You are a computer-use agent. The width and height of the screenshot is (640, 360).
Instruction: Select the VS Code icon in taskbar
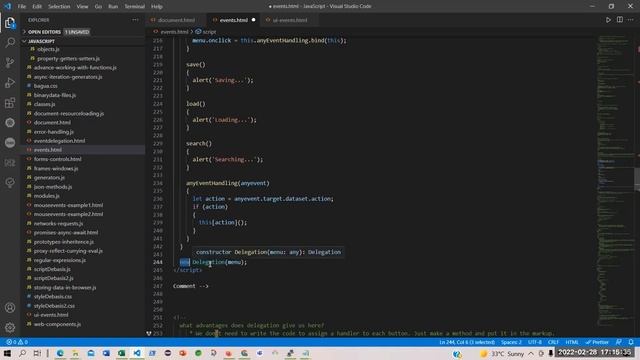click(137, 353)
